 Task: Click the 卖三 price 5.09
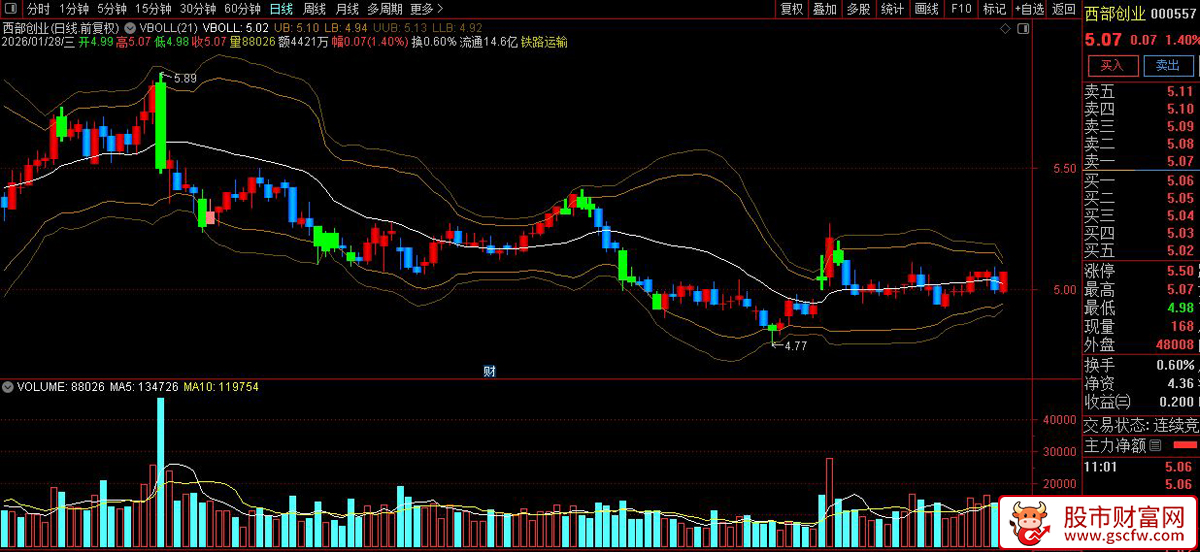click(x=1180, y=127)
